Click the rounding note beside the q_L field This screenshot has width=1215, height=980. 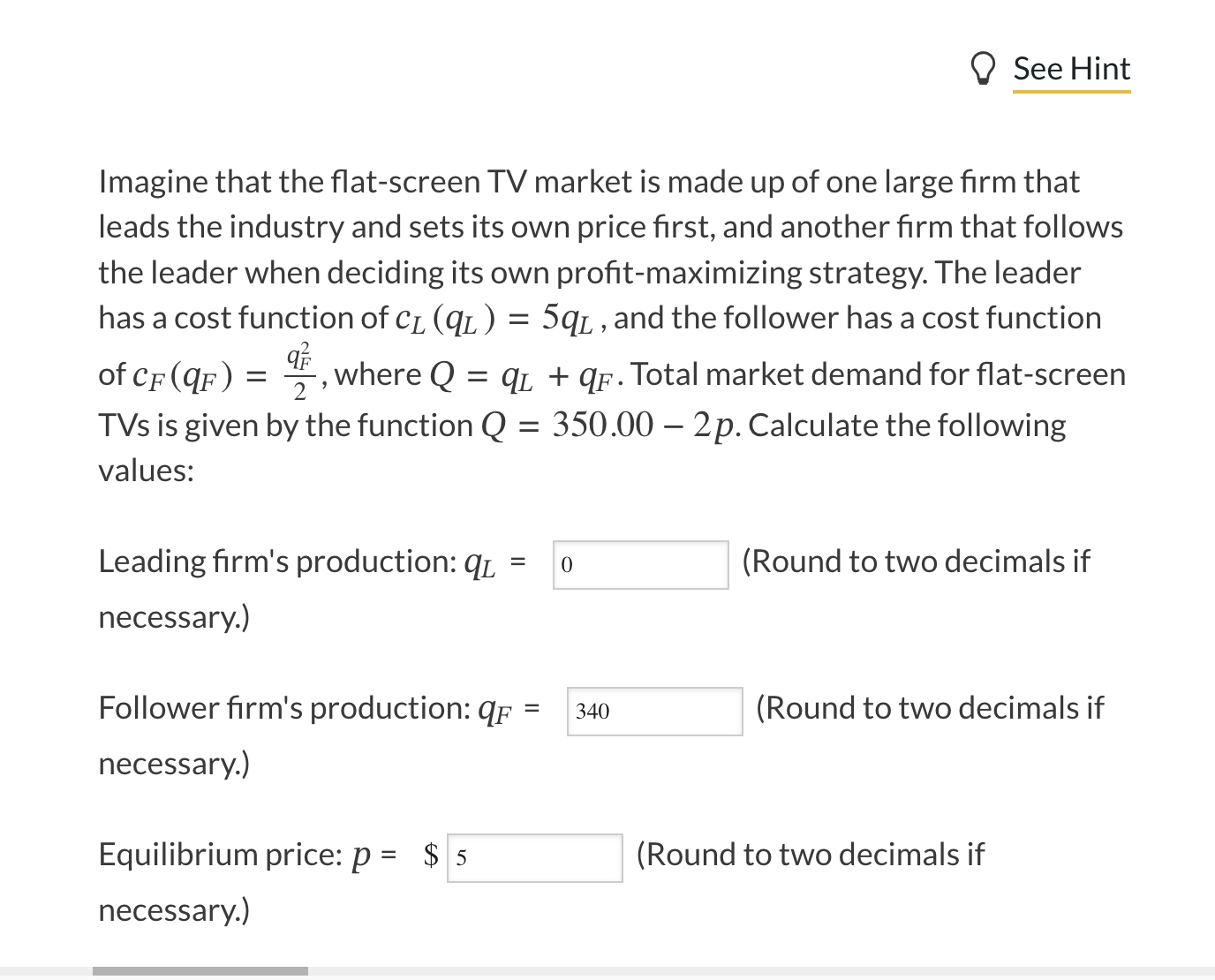click(916, 562)
